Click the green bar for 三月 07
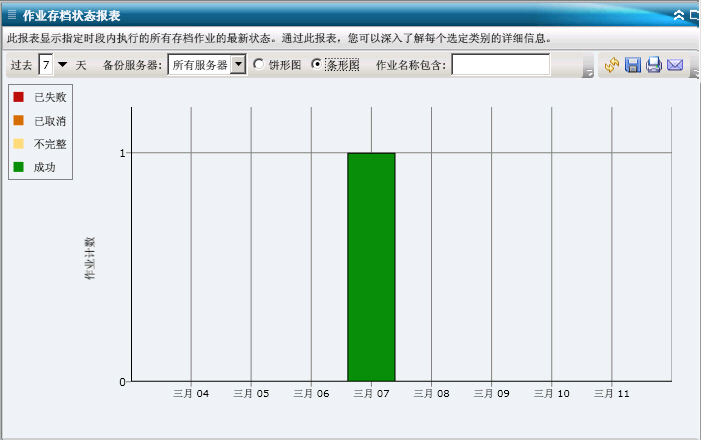The image size is (701, 440). pyautogui.click(x=372, y=267)
